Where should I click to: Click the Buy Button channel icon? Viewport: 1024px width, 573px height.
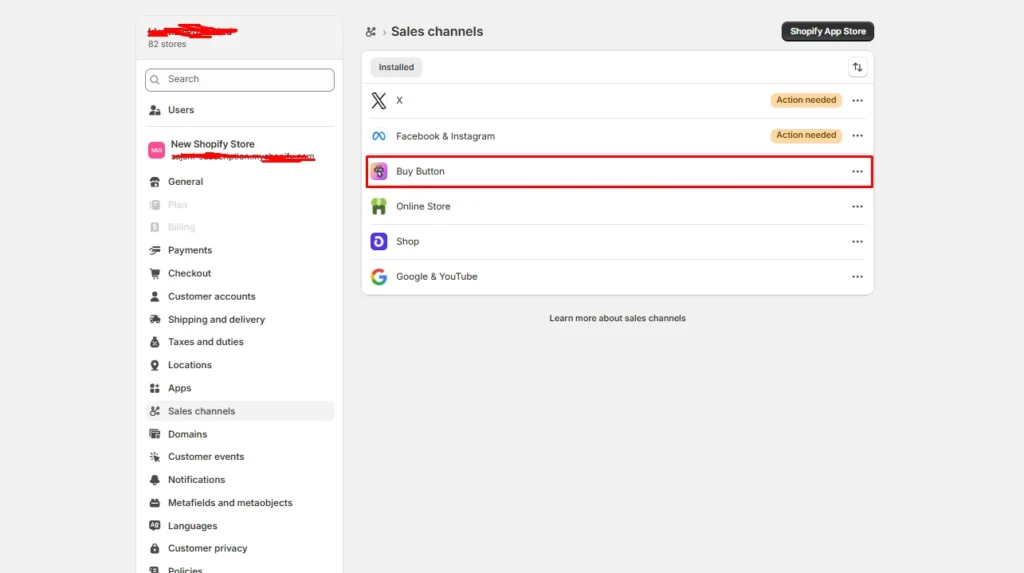[x=379, y=171]
